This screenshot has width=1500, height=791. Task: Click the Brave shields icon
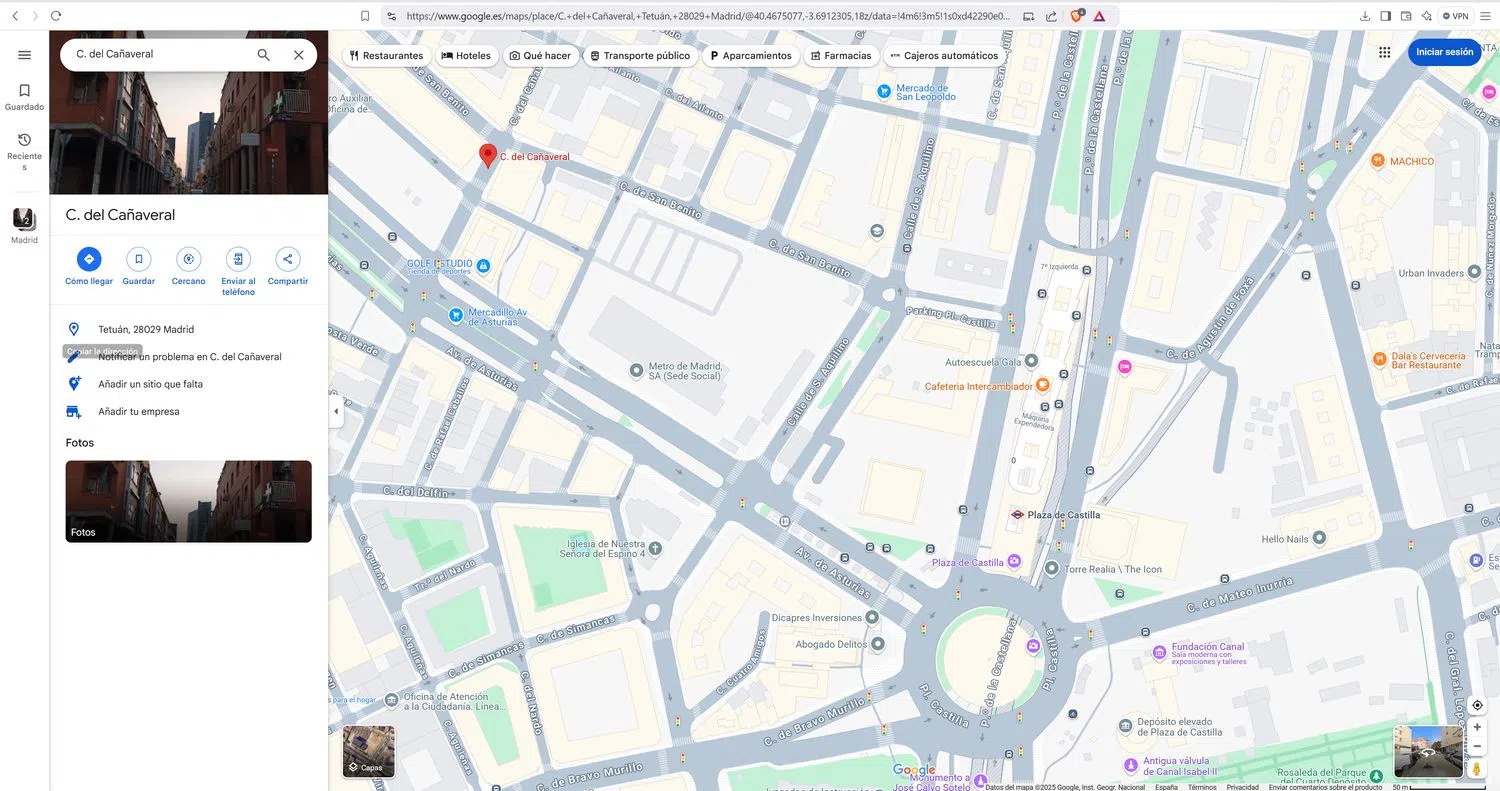[x=1077, y=16]
